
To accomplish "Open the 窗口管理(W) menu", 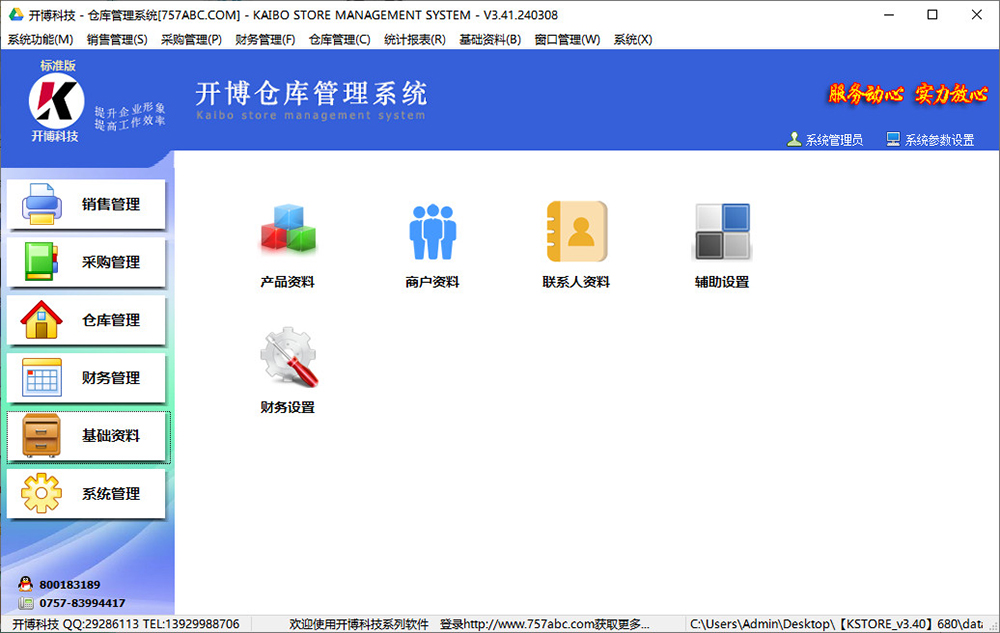I will coord(568,40).
